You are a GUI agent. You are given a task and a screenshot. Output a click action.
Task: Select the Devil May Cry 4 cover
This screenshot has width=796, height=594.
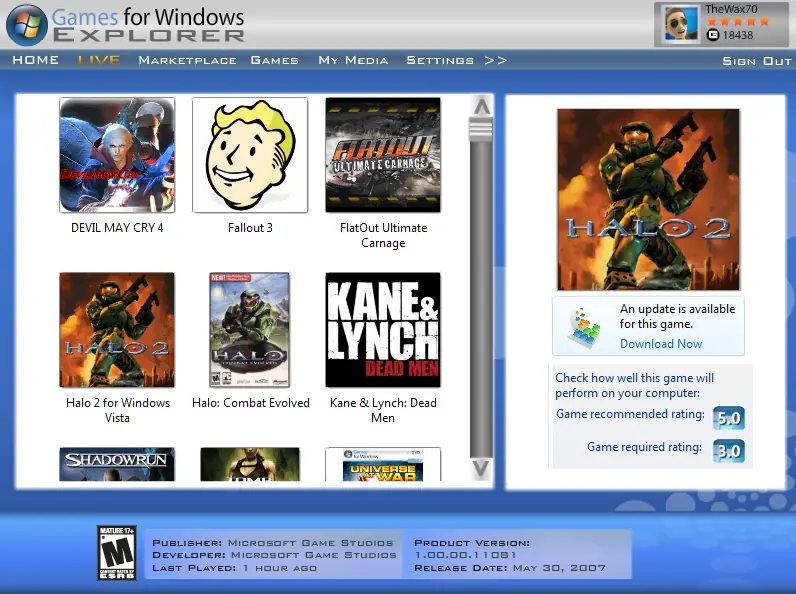coord(117,155)
